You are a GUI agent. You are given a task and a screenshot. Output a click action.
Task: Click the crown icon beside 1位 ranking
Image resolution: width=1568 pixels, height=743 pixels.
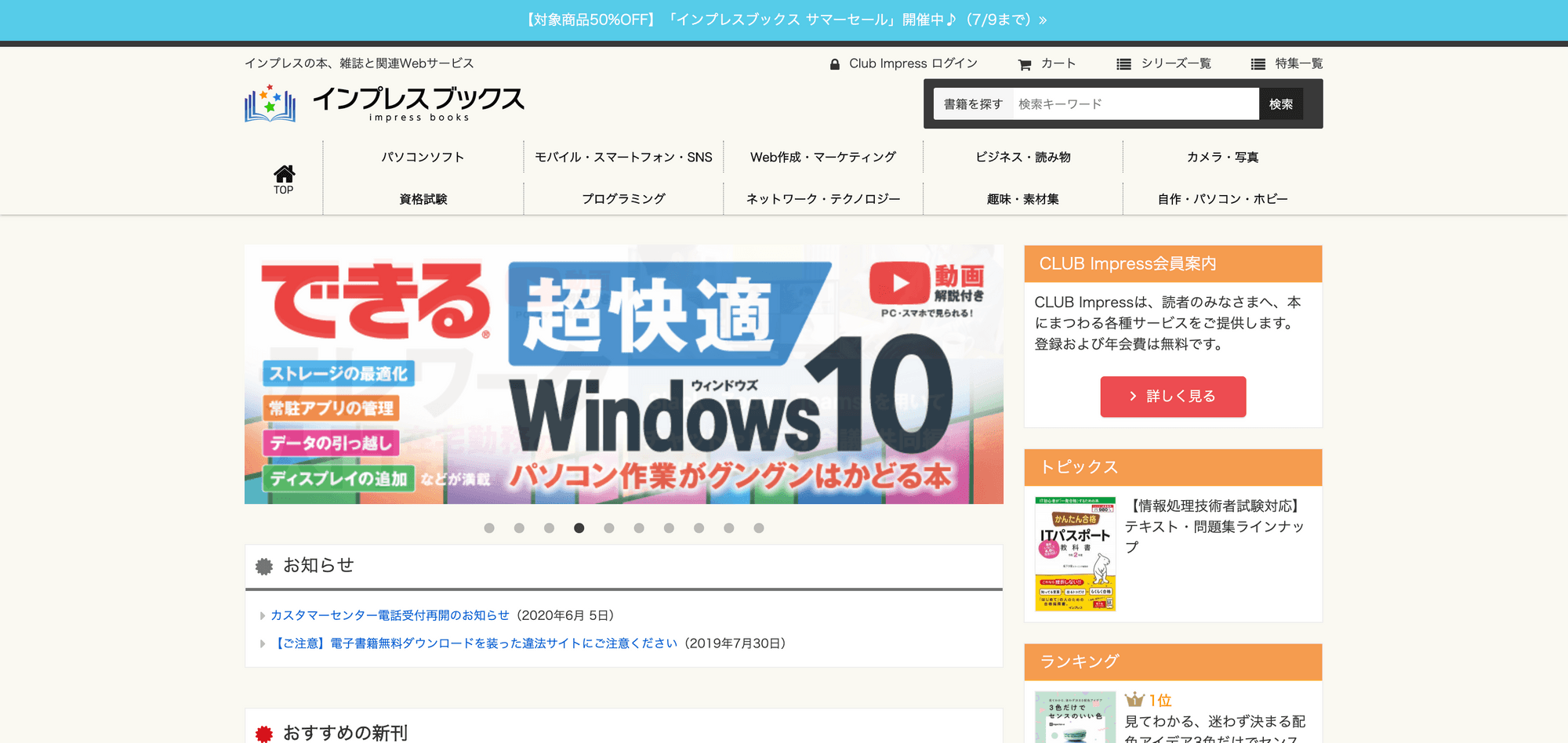click(1134, 700)
